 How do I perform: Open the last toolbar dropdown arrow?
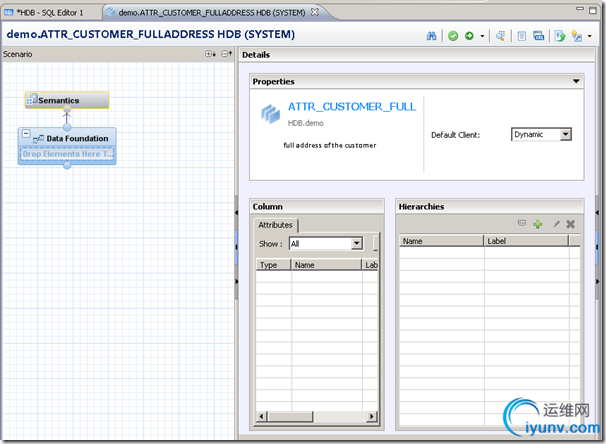point(589,36)
